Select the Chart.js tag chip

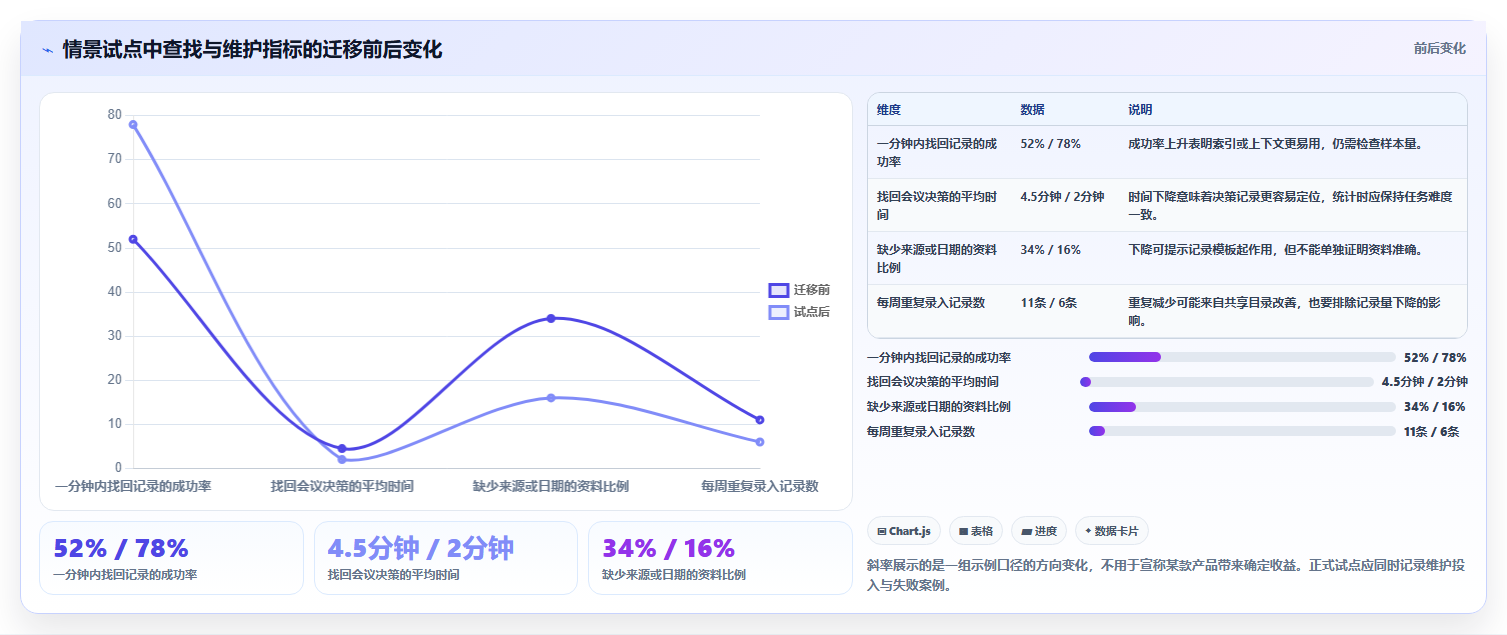click(x=904, y=531)
